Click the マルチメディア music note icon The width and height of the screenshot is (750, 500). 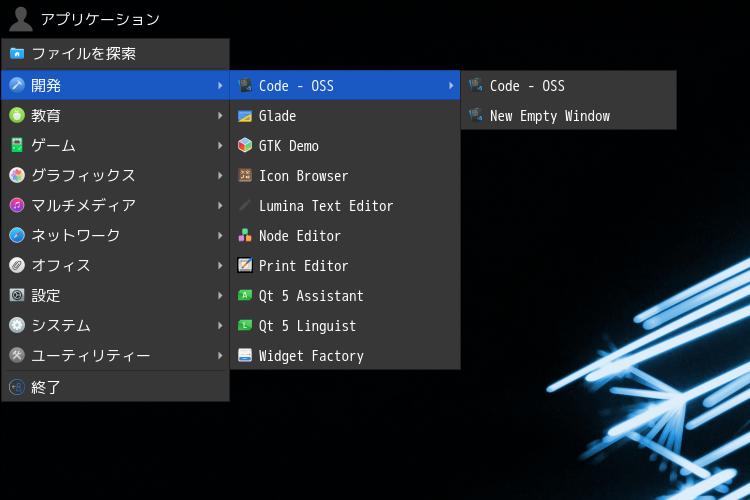[x=17, y=205]
